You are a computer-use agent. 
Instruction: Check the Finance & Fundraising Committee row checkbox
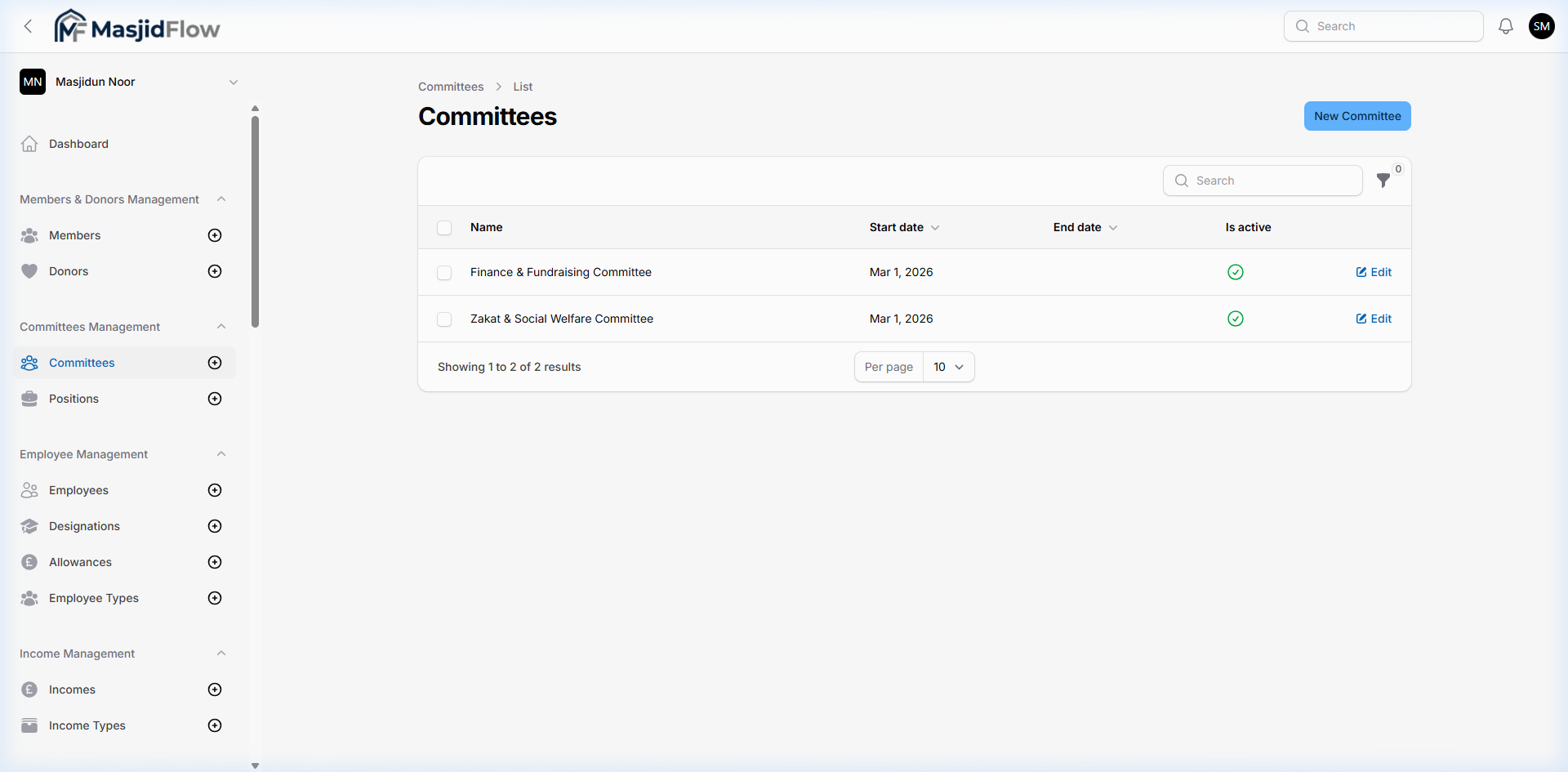444,272
